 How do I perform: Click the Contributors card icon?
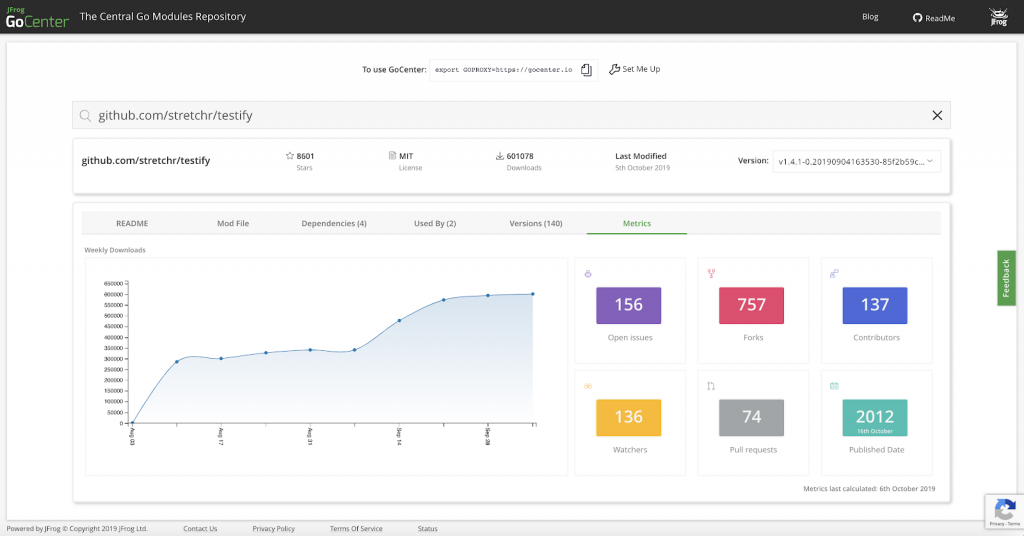click(834, 272)
